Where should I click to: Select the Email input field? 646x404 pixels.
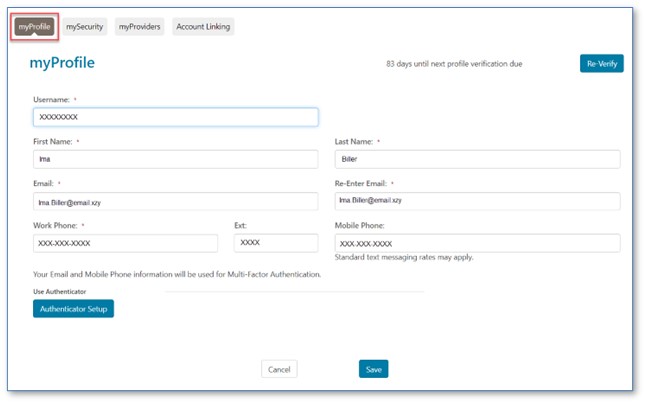pyautogui.click(x=175, y=201)
